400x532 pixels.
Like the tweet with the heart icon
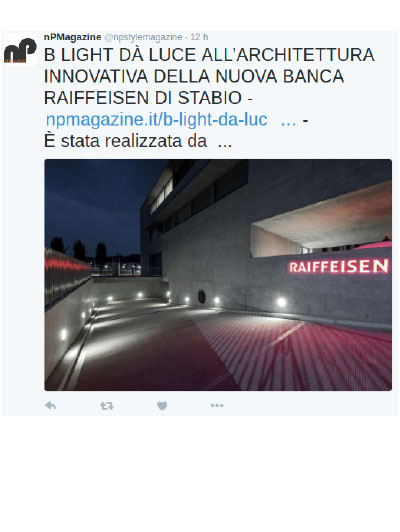coord(162,405)
